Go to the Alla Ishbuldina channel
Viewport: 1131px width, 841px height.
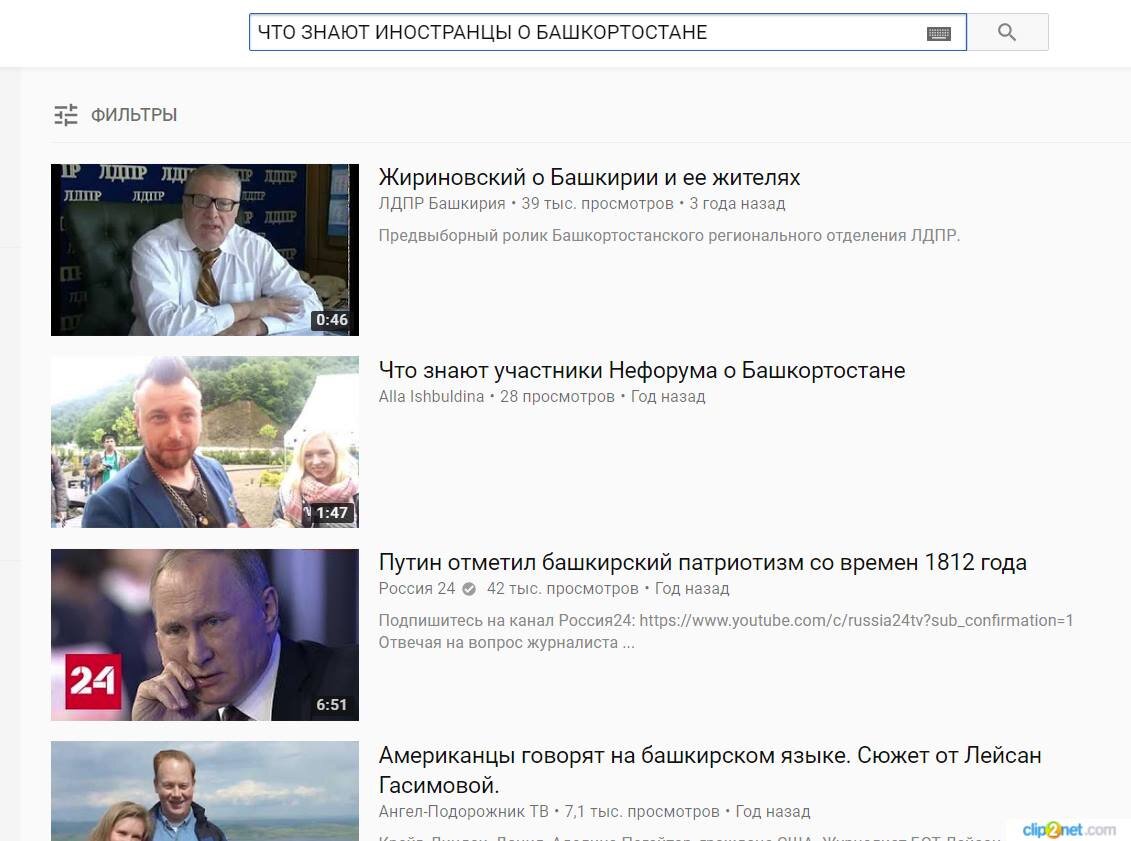[x=431, y=396]
